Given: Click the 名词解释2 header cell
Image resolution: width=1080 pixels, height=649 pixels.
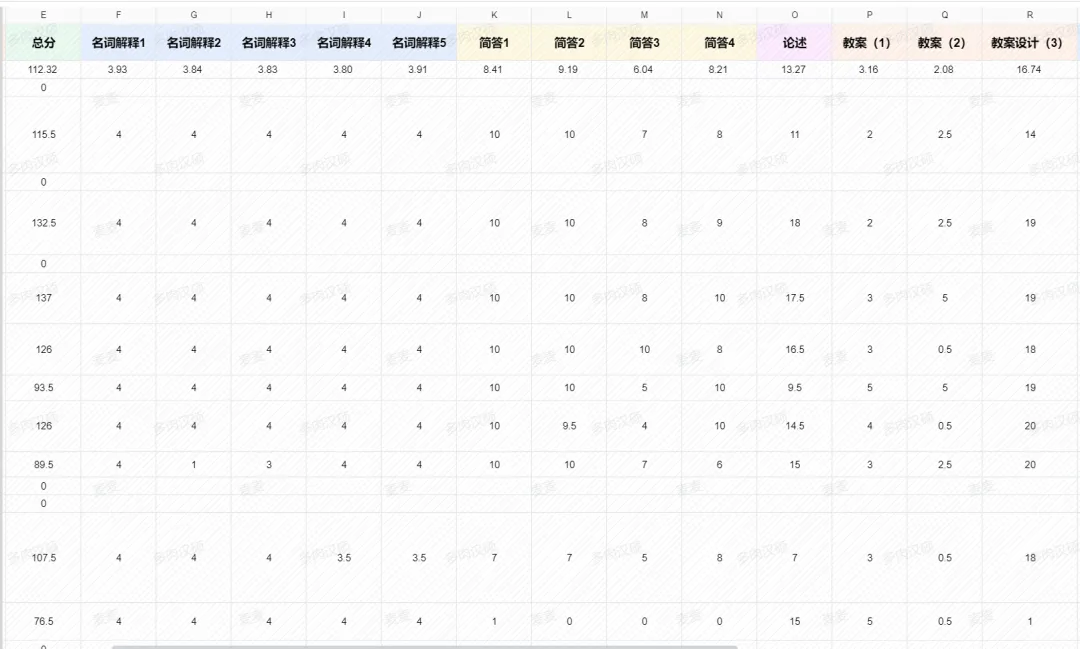Looking at the screenshot, I should pyautogui.click(x=194, y=43).
